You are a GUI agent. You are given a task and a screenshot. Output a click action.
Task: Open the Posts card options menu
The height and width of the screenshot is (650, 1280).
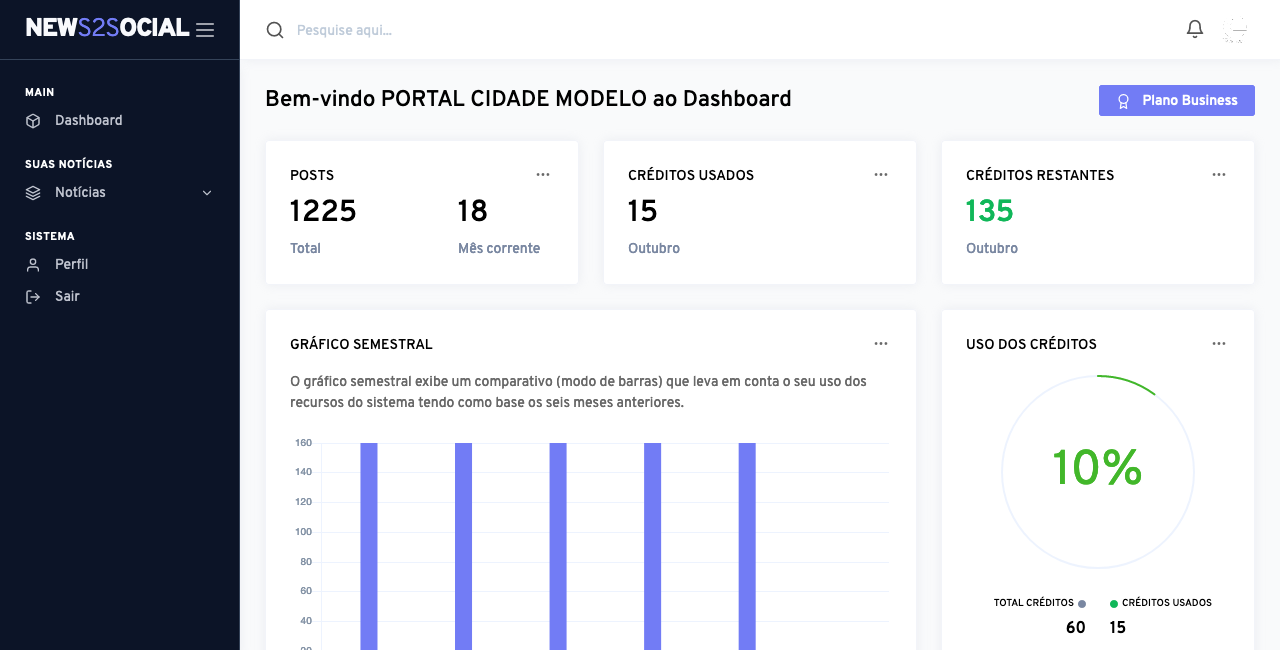pyautogui.click(x=543, y=174)
